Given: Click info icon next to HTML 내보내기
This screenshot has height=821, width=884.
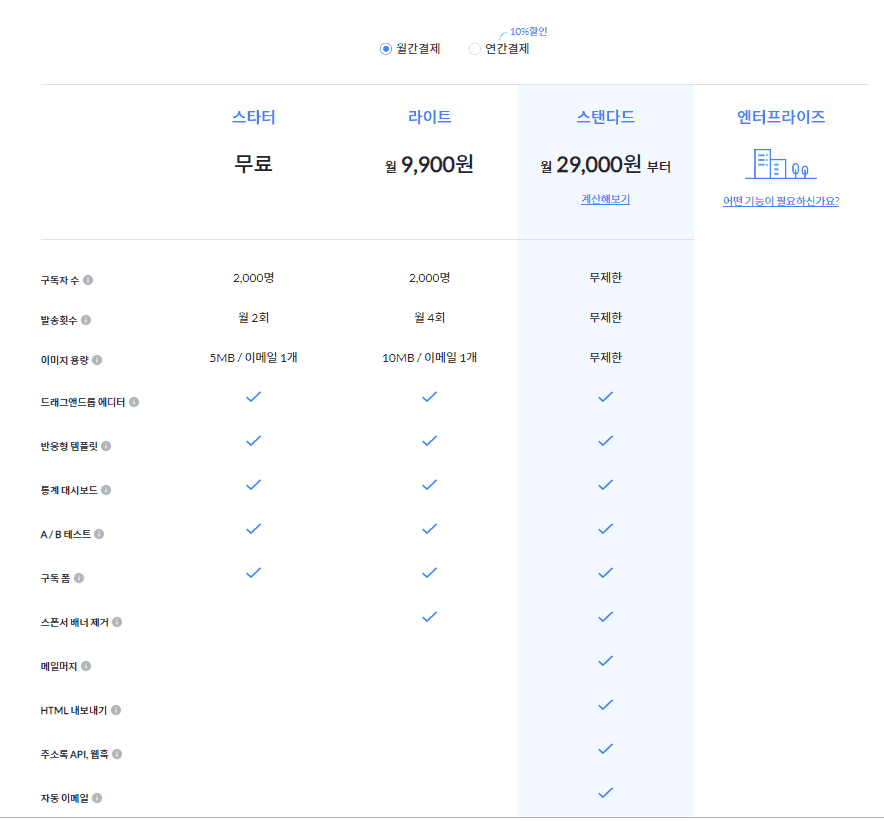Looking at the screenshot, I should tap(116, 710).
